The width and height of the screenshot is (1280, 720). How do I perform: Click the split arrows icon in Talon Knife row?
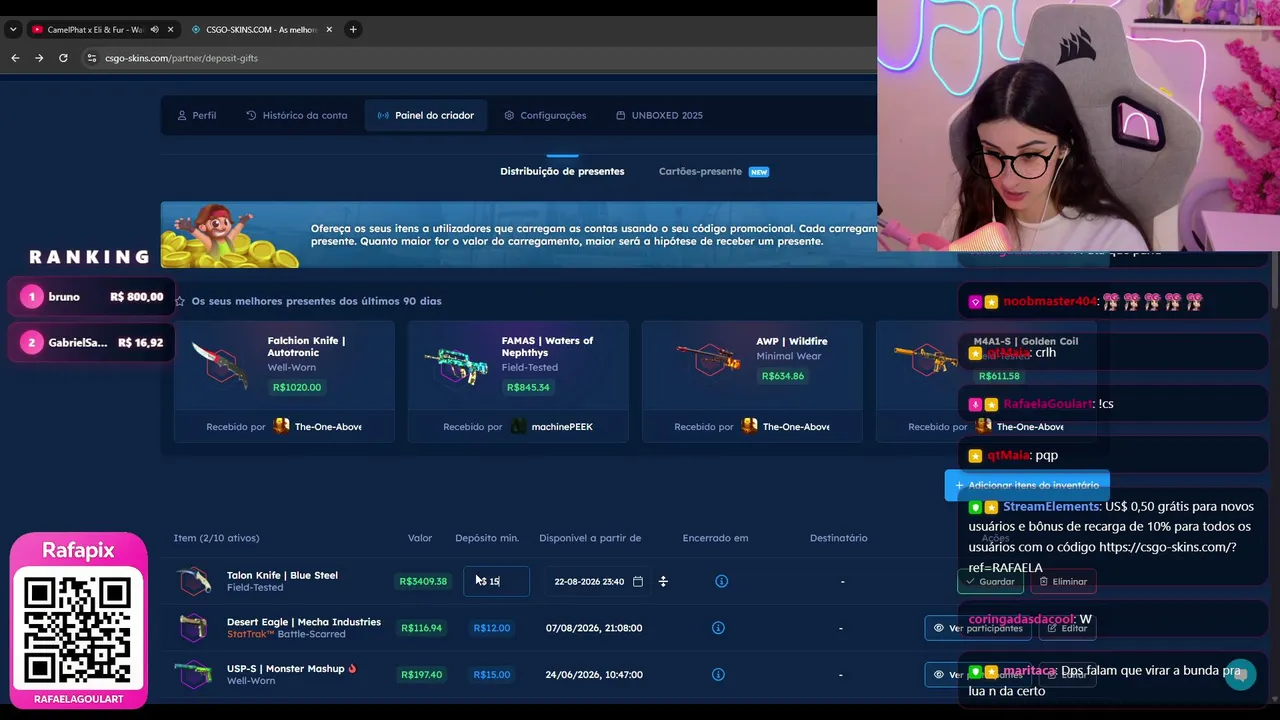[663, 581]
